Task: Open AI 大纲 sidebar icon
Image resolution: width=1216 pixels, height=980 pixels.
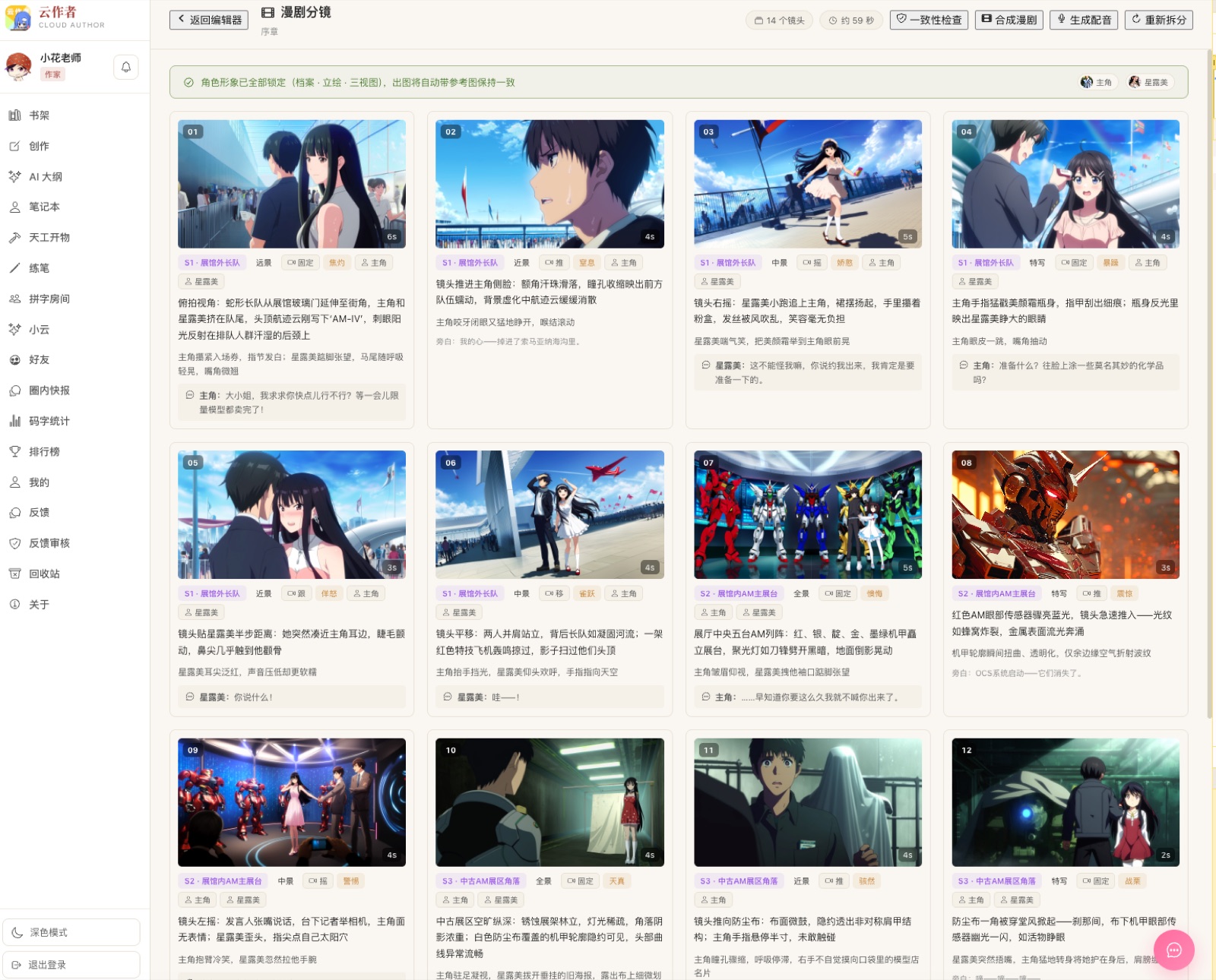Action: pos(14,176)
